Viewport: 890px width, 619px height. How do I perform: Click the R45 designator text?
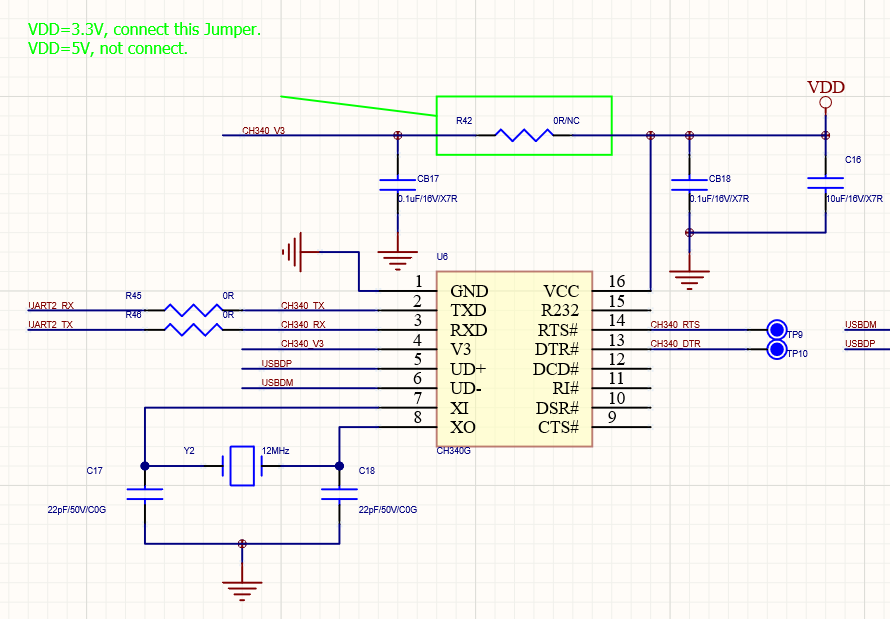(x=133, y=296)
